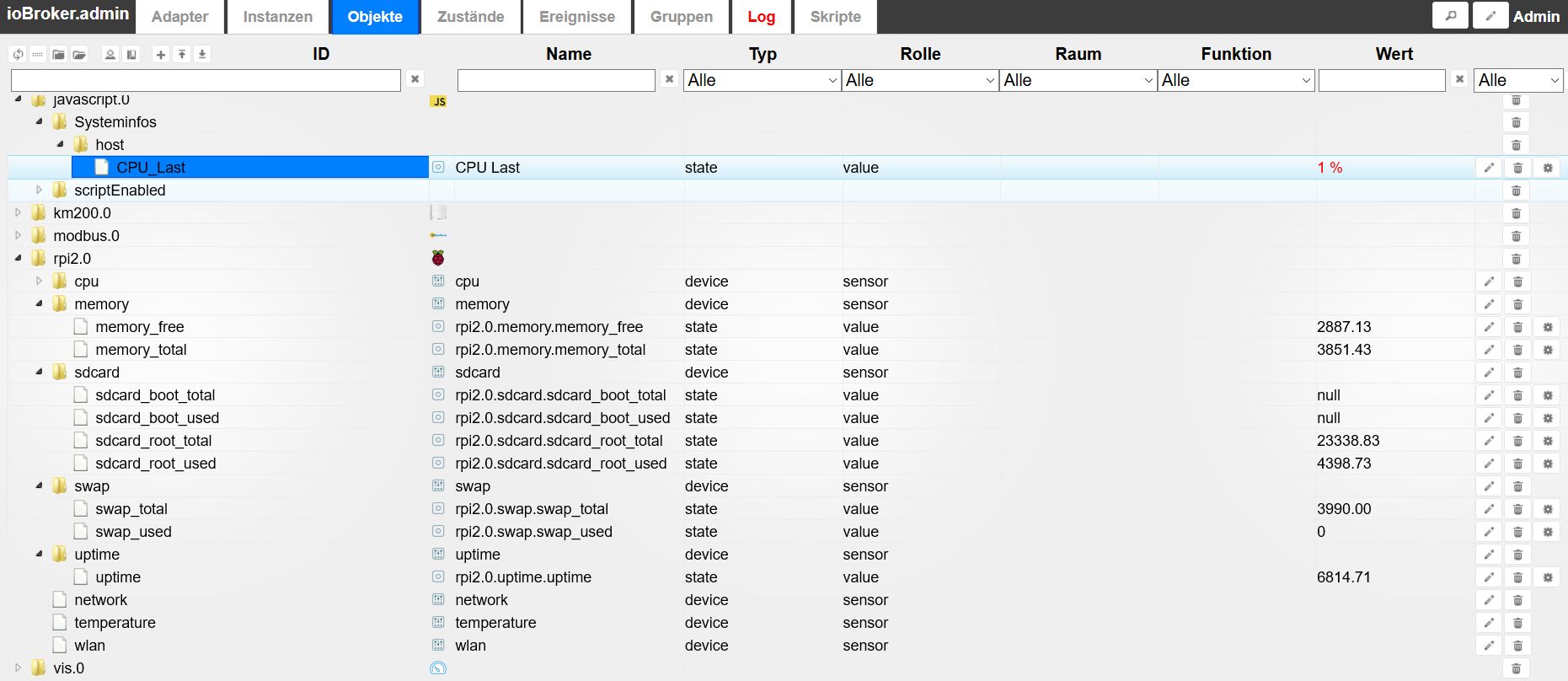Image resolution: width=1568 pixels, height=681 pixels.
Task: Expand all folders with open-folder icon
Action: point(79,54)
